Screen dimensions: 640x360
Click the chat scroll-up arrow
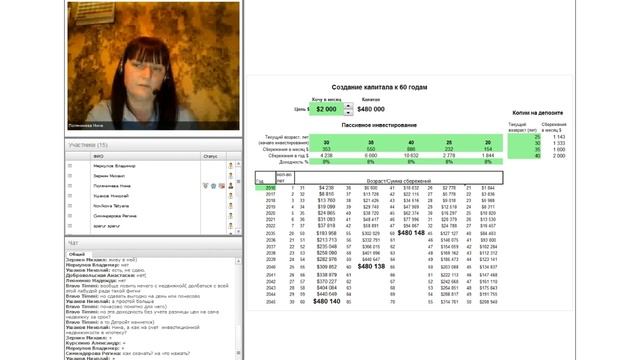[238, 261]
